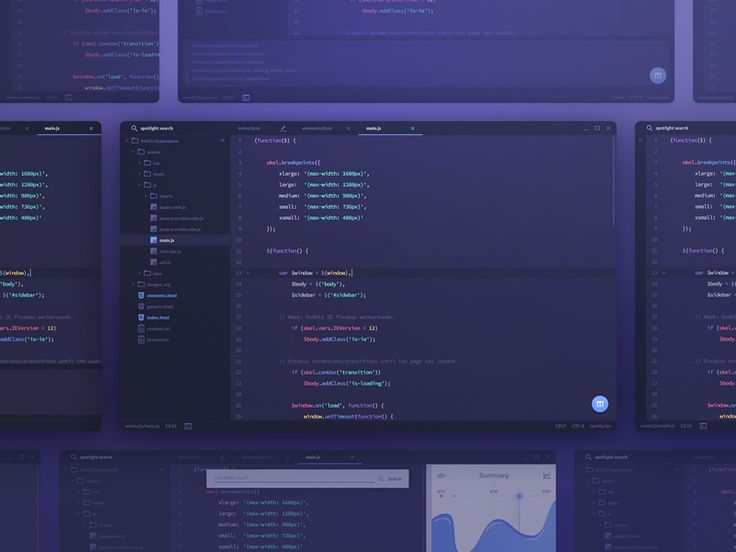Click line 1 '(function($) {' in center editor
736x552 pixels.
tap(275, 140)
